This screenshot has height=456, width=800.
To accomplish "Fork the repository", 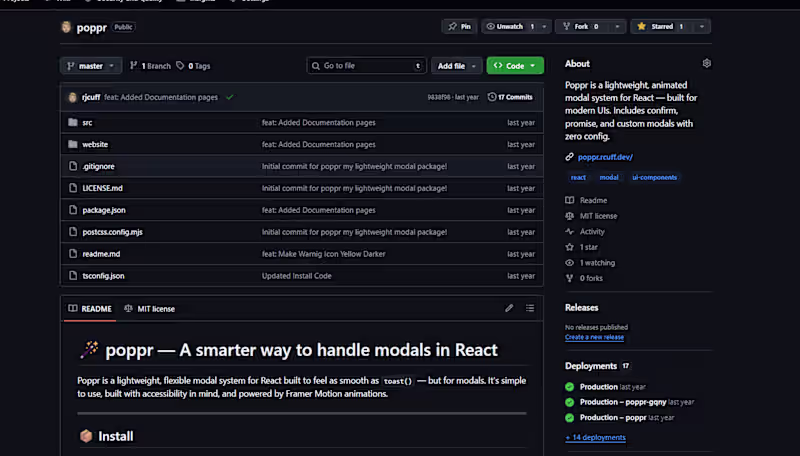I will (582, 27).
